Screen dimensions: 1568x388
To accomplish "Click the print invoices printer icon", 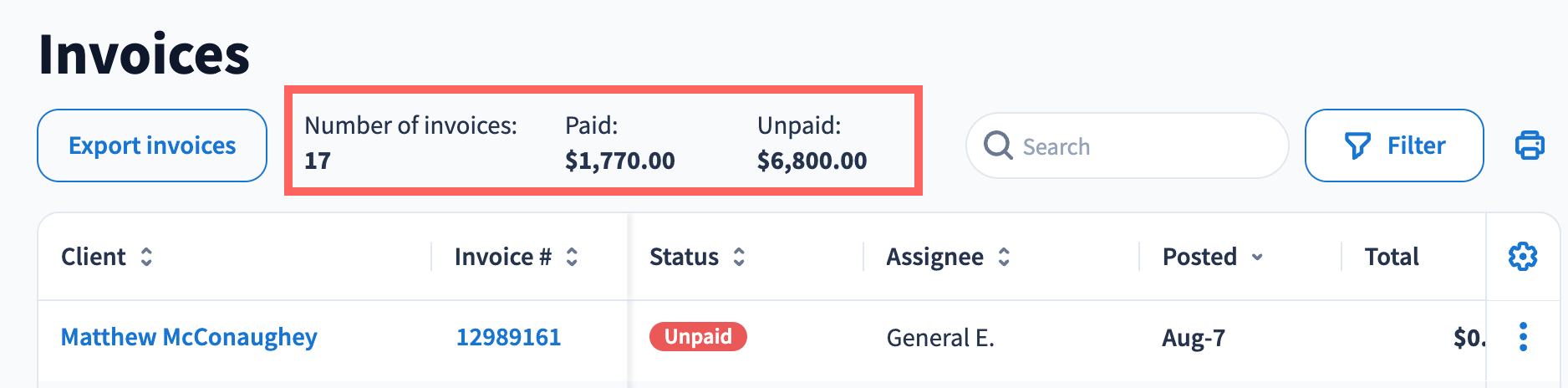I will click(1530, 145).
